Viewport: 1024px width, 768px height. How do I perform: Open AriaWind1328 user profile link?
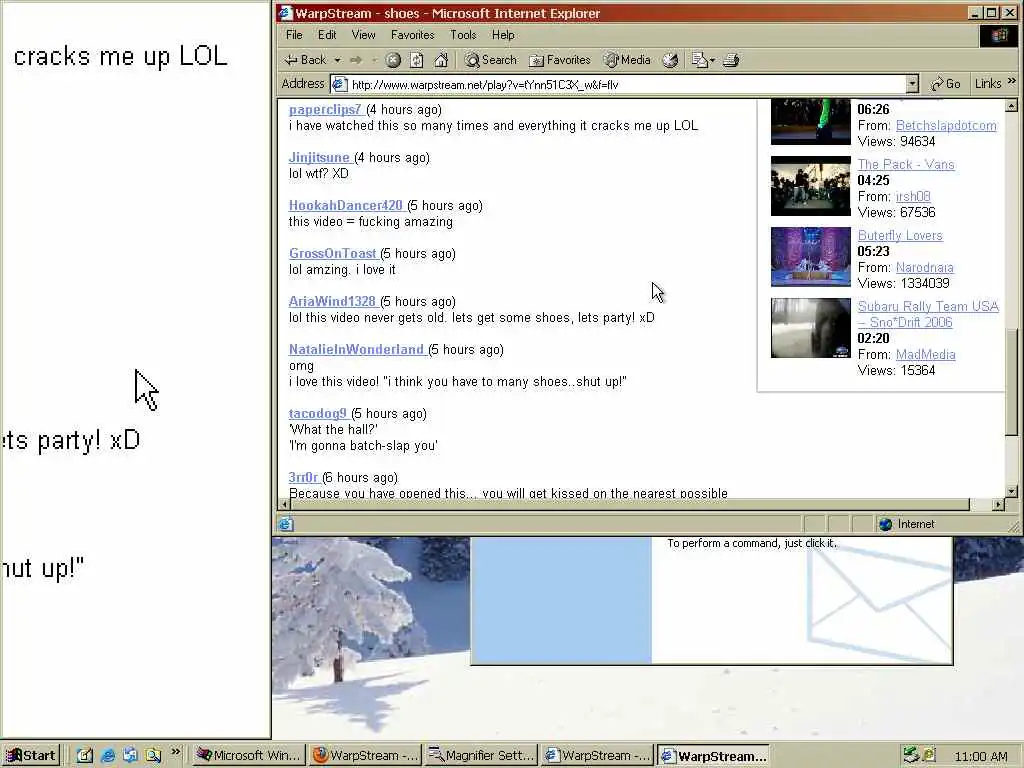click(x=332, y=302)
